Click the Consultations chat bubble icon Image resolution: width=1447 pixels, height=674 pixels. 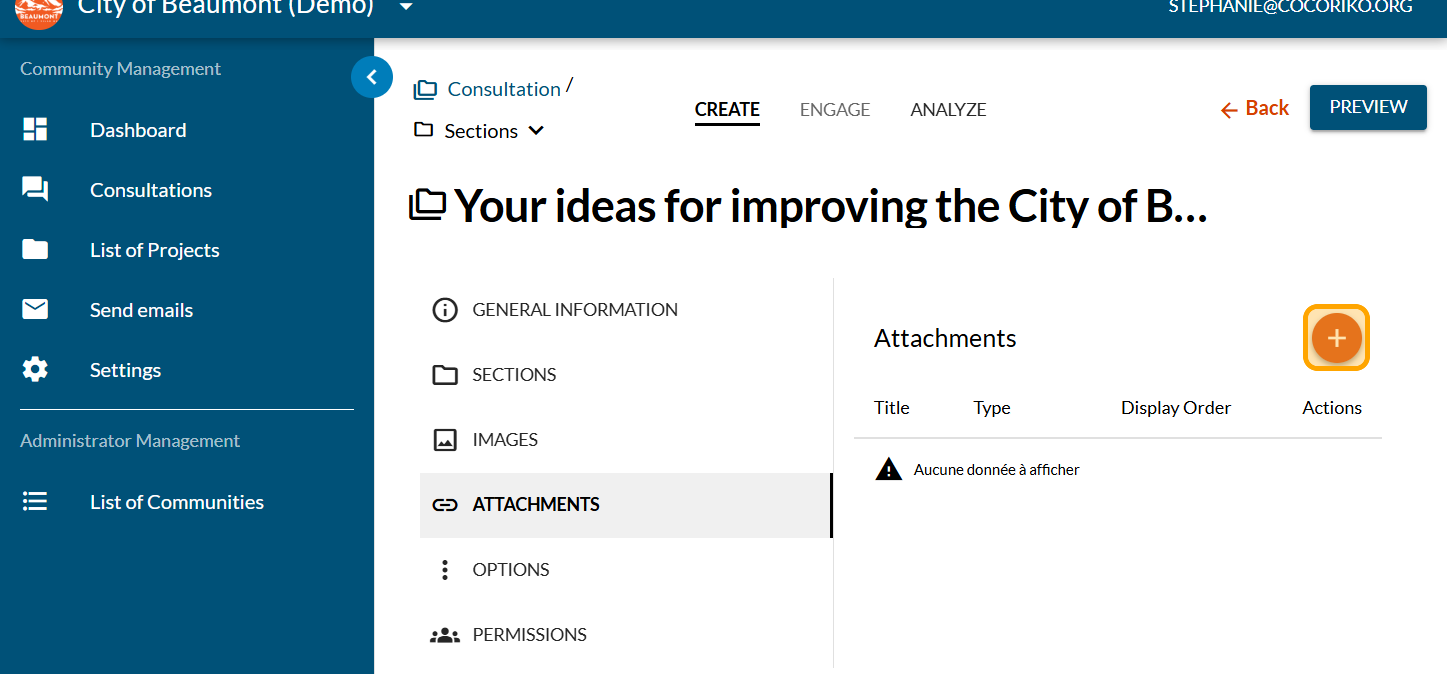click(35, 190)
